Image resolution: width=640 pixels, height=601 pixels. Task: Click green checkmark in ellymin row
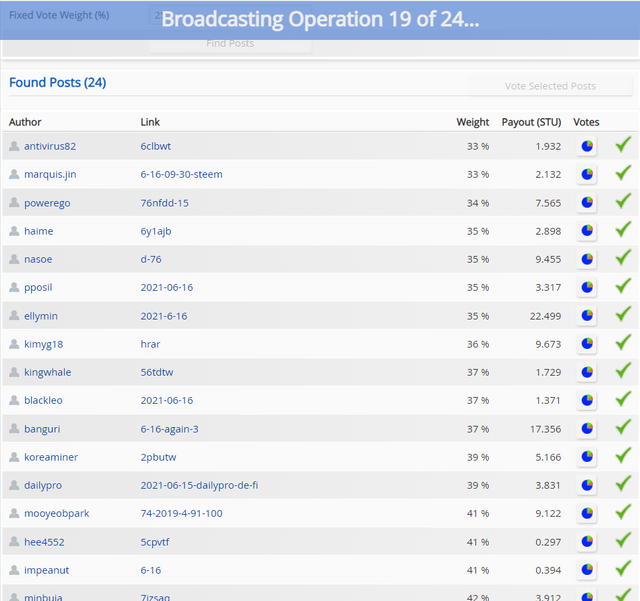tap(623, 314)
